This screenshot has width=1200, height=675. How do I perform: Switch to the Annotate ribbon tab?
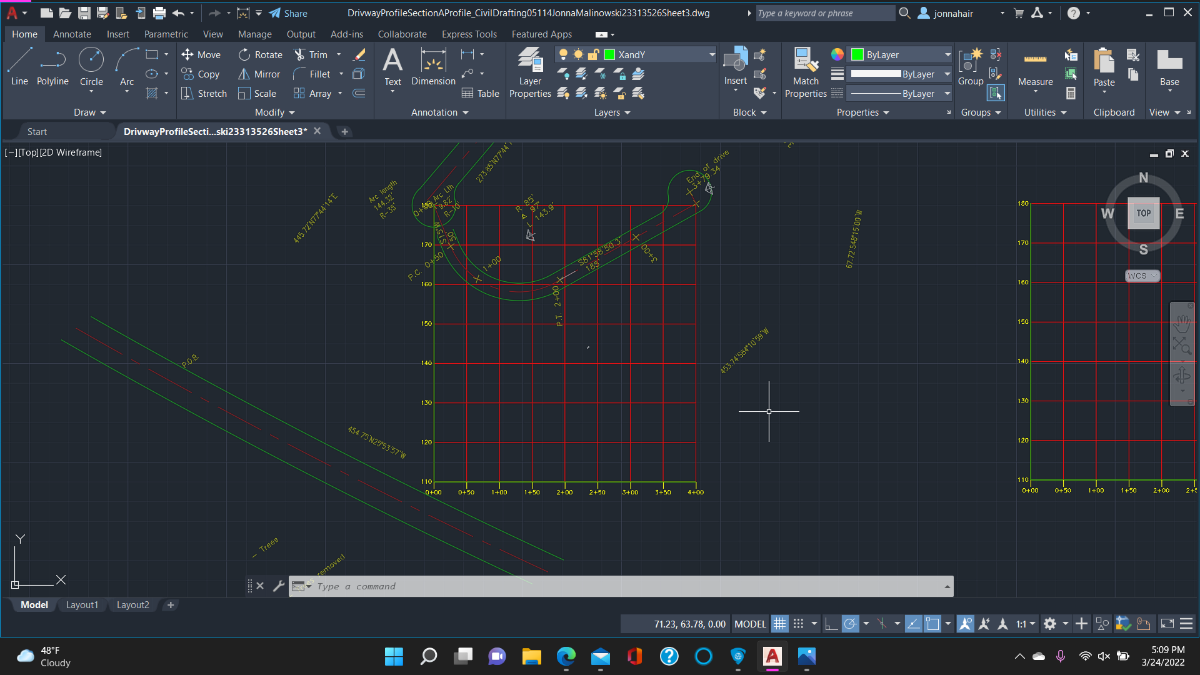tap(72, 34)
